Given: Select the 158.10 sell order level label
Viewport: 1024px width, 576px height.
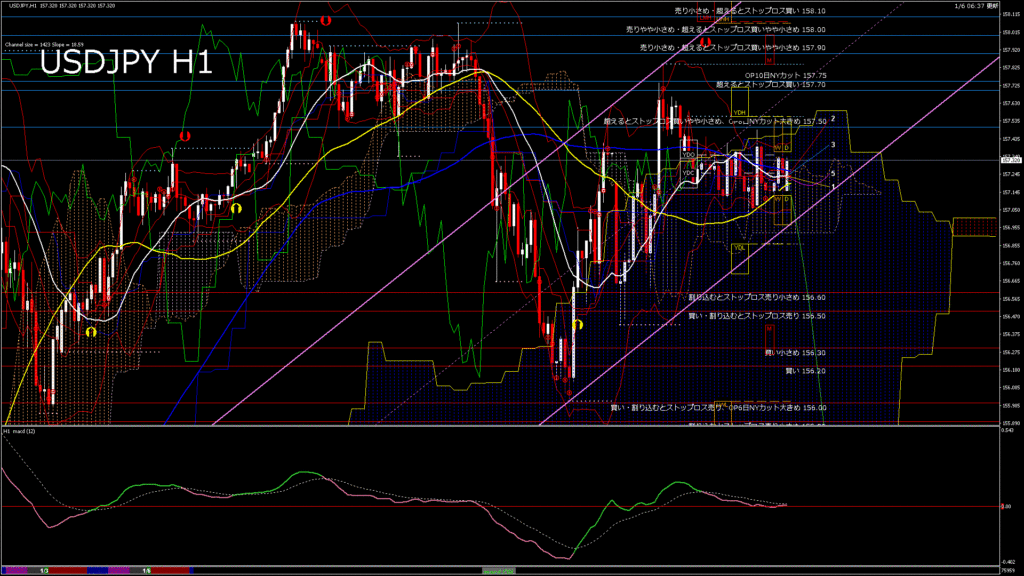Looking at the screenshot, I should click(x=746, y=10).
